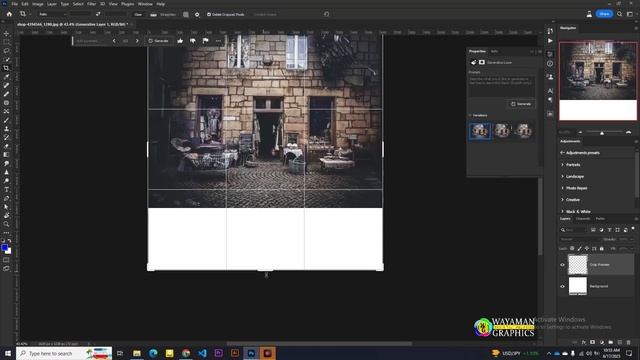This screenshot has height=360, width=640.
Task: Click the foreground color swatch
Action: click(x=4, y=247)
